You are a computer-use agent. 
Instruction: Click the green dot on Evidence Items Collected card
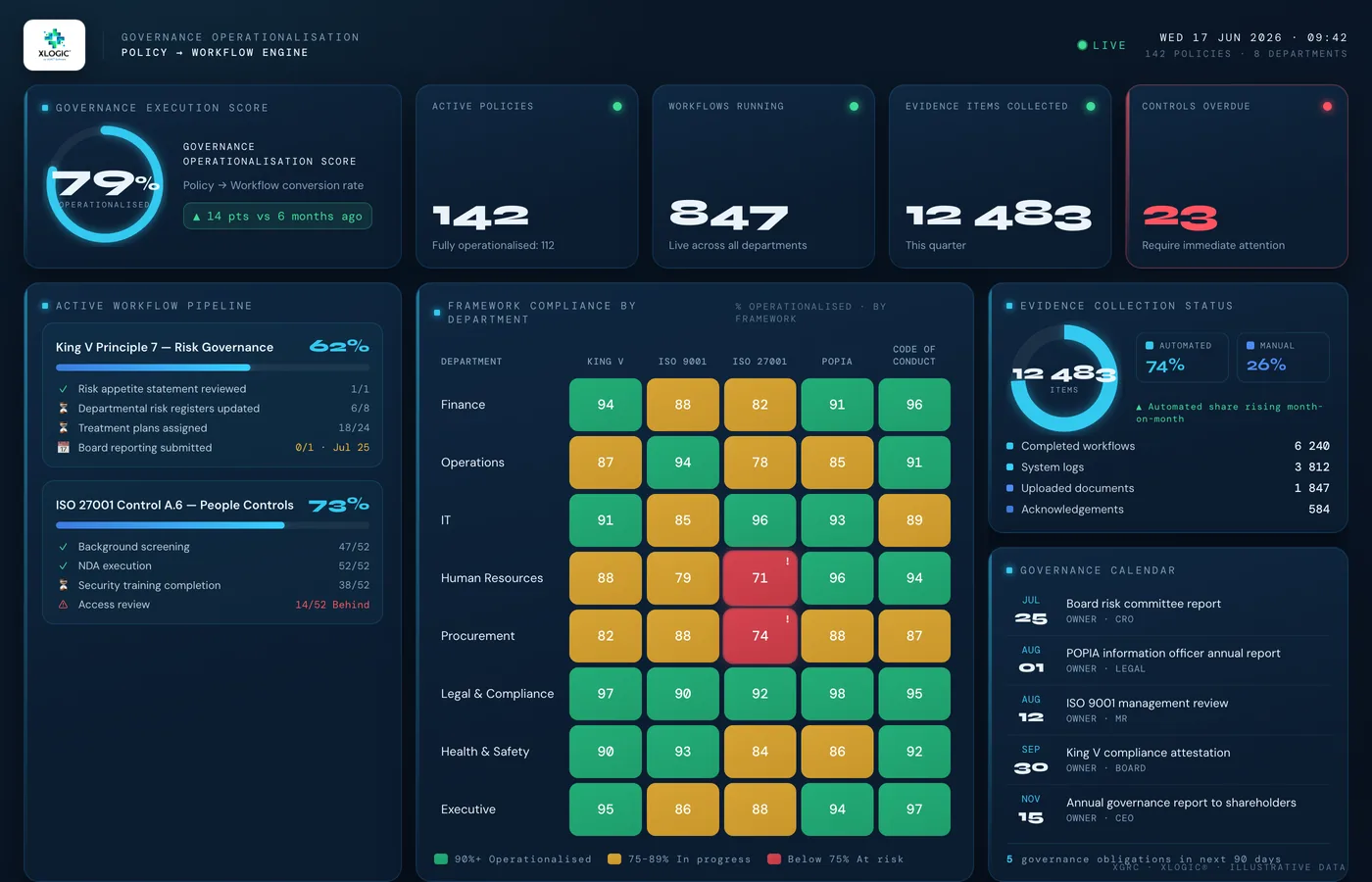(x=1091, y=106)
